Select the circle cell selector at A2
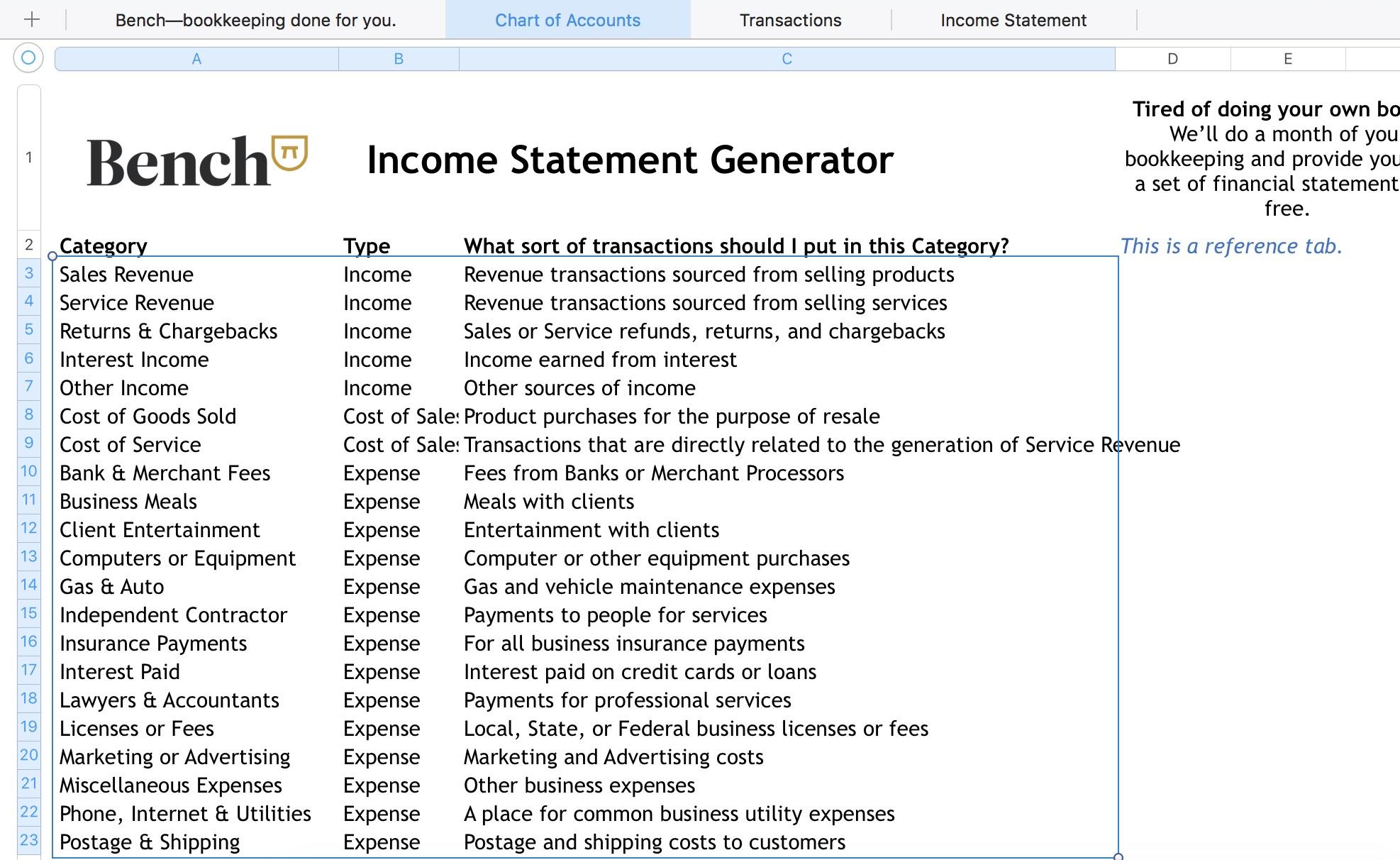 (x=52, y=258)
